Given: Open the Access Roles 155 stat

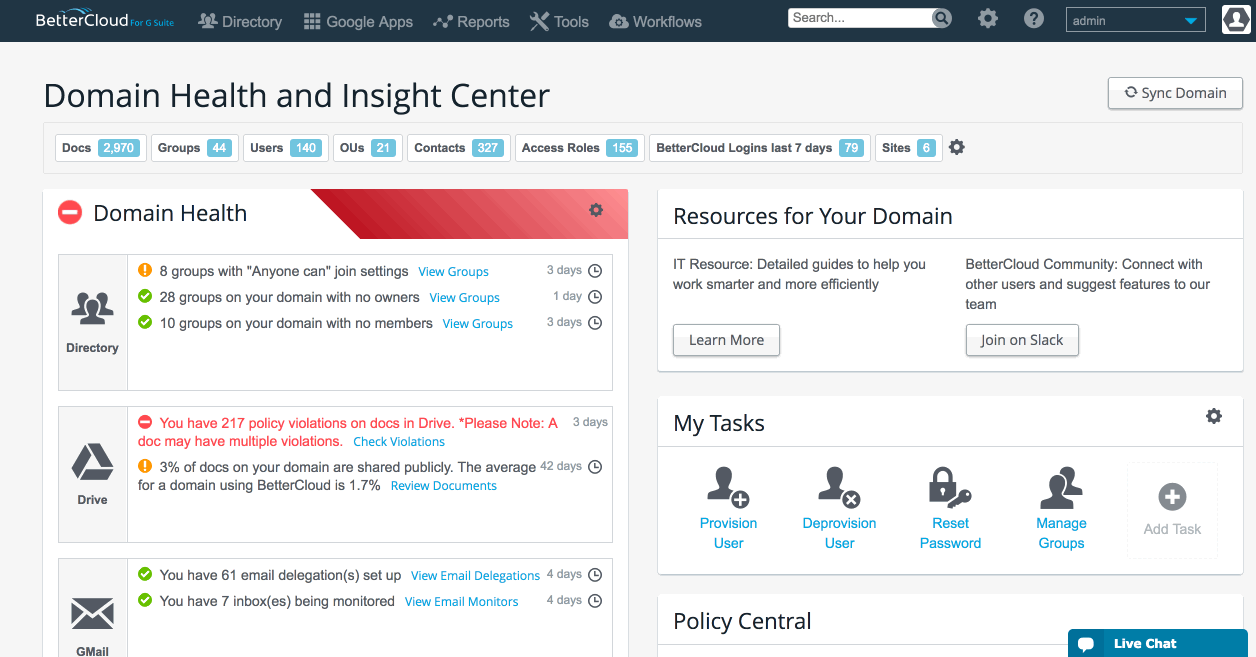Looking at the screenshot, I should point(580,148).
